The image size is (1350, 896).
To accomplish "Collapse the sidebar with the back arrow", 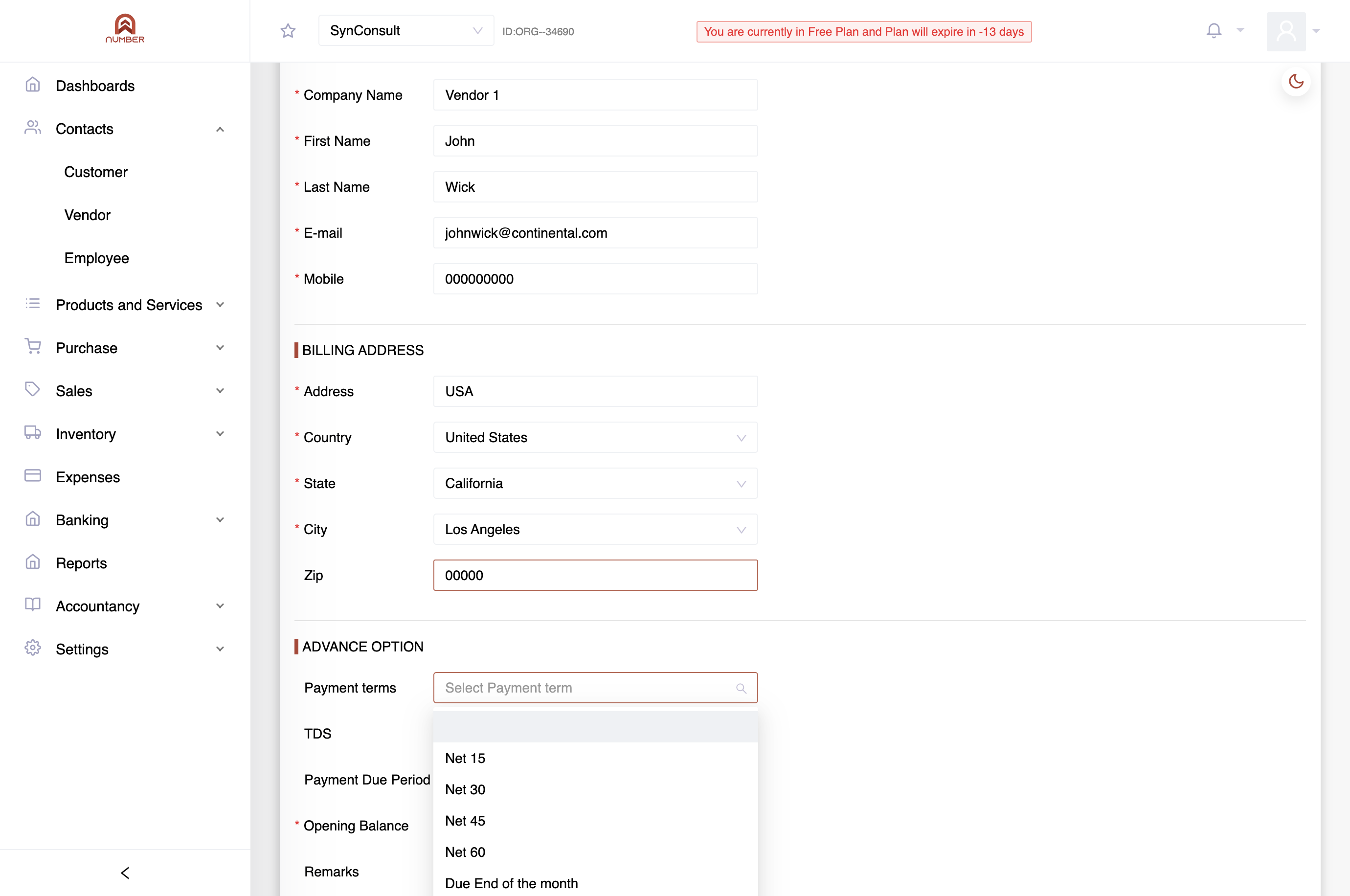I will tap(125, 873).
